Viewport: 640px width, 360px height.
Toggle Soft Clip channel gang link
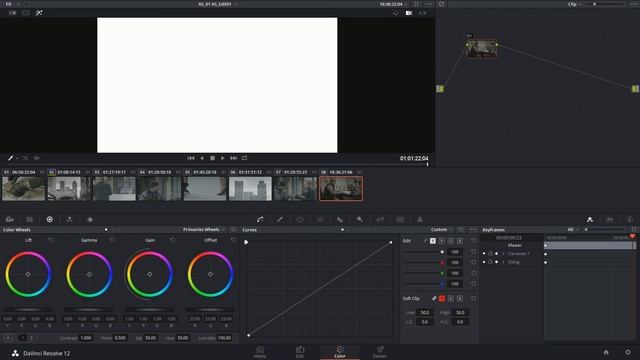(434, 299)
